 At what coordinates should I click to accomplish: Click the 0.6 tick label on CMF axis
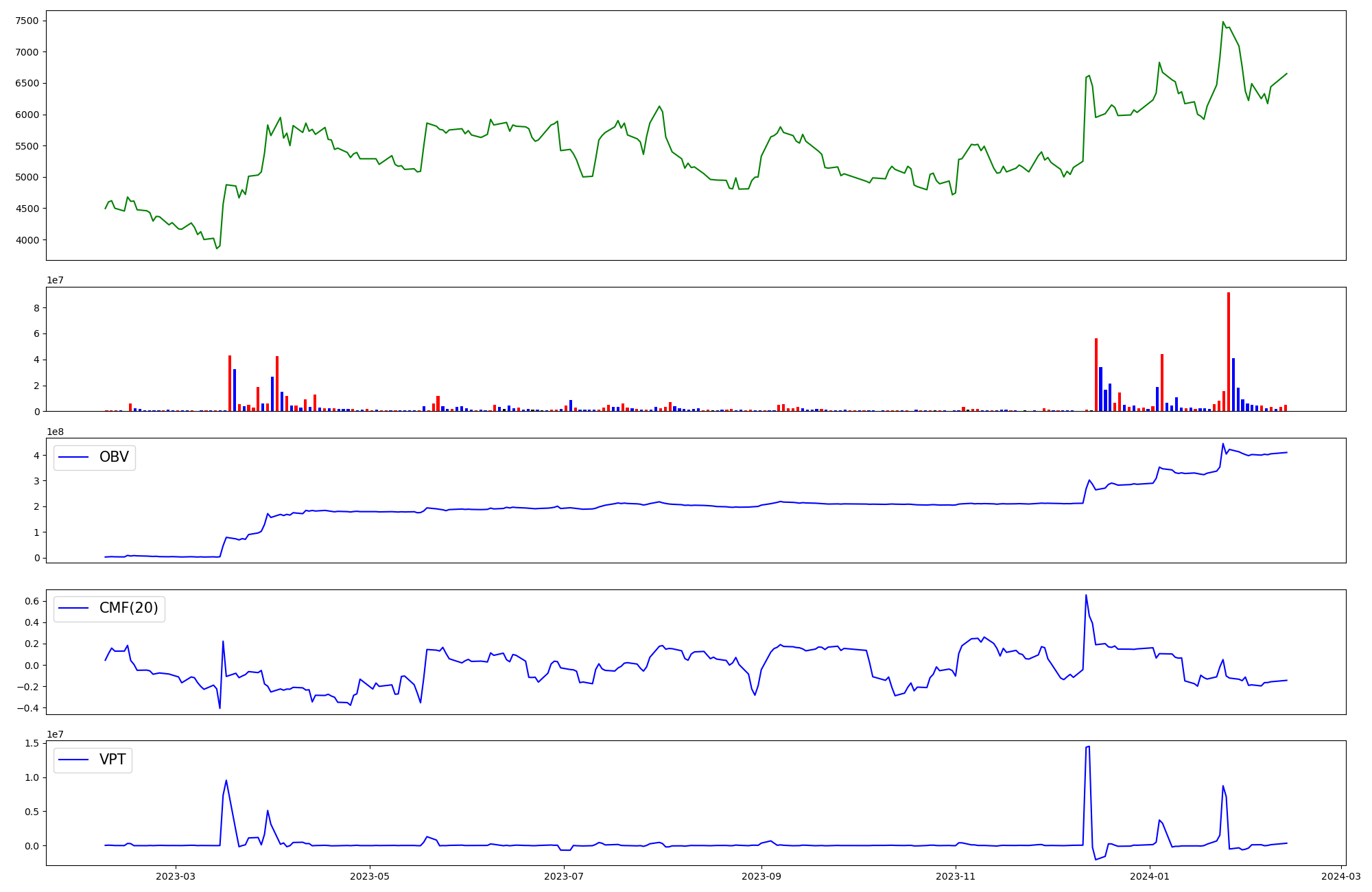pyautogui.click(x=32, y=601)
